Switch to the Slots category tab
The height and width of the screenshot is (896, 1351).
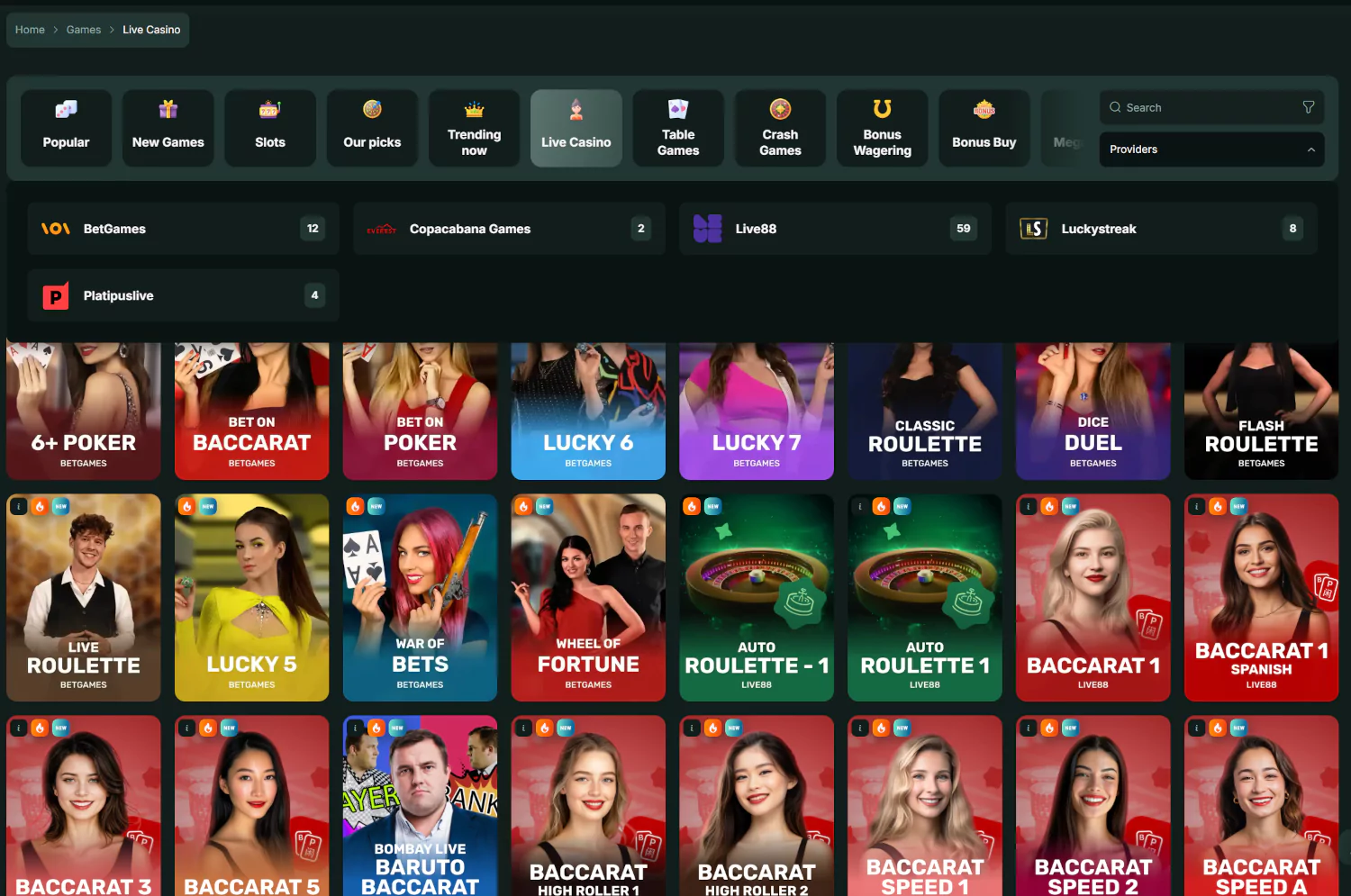coord(270,128)
